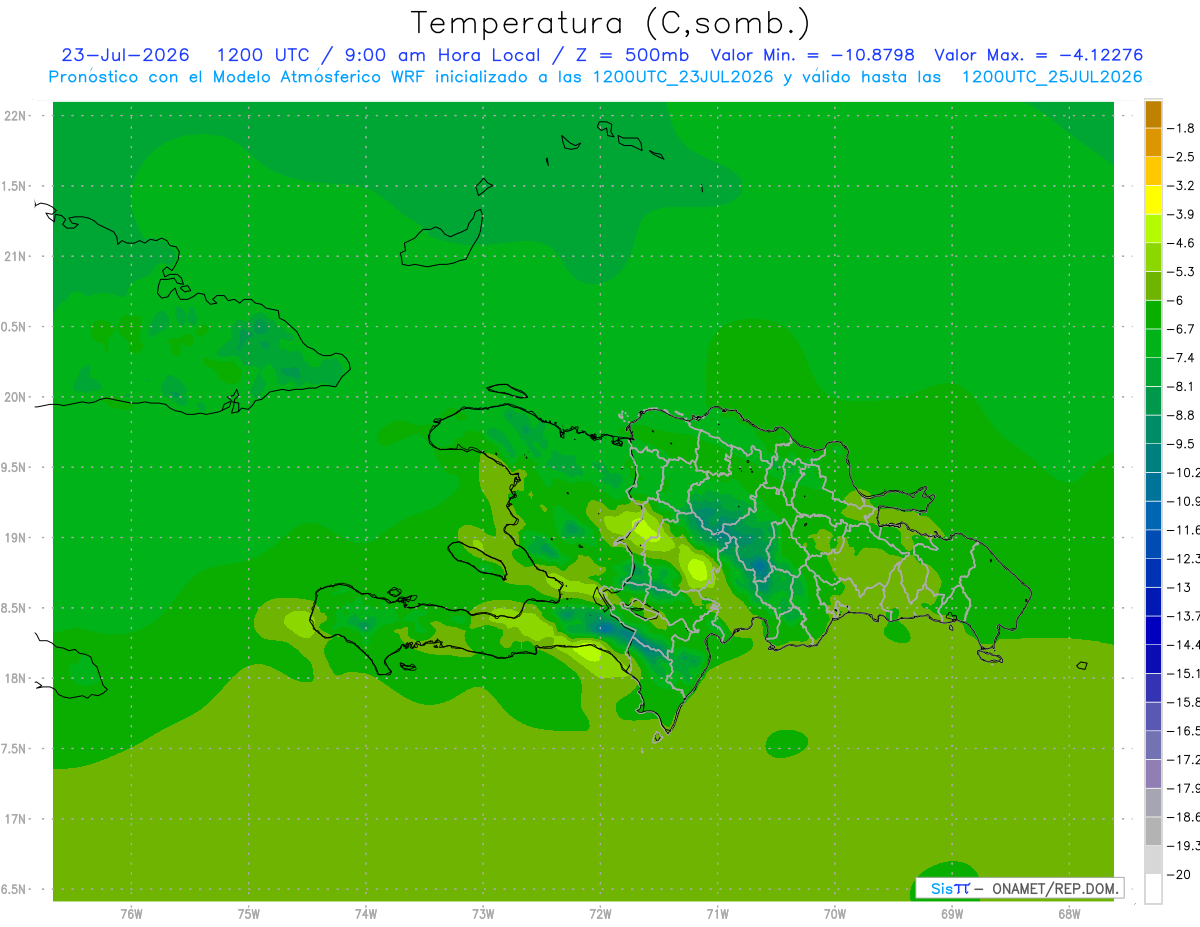Click the 18N latitude label
Image resolution: width=1200 pixels, height=927 pixels.
coord(17,678)
